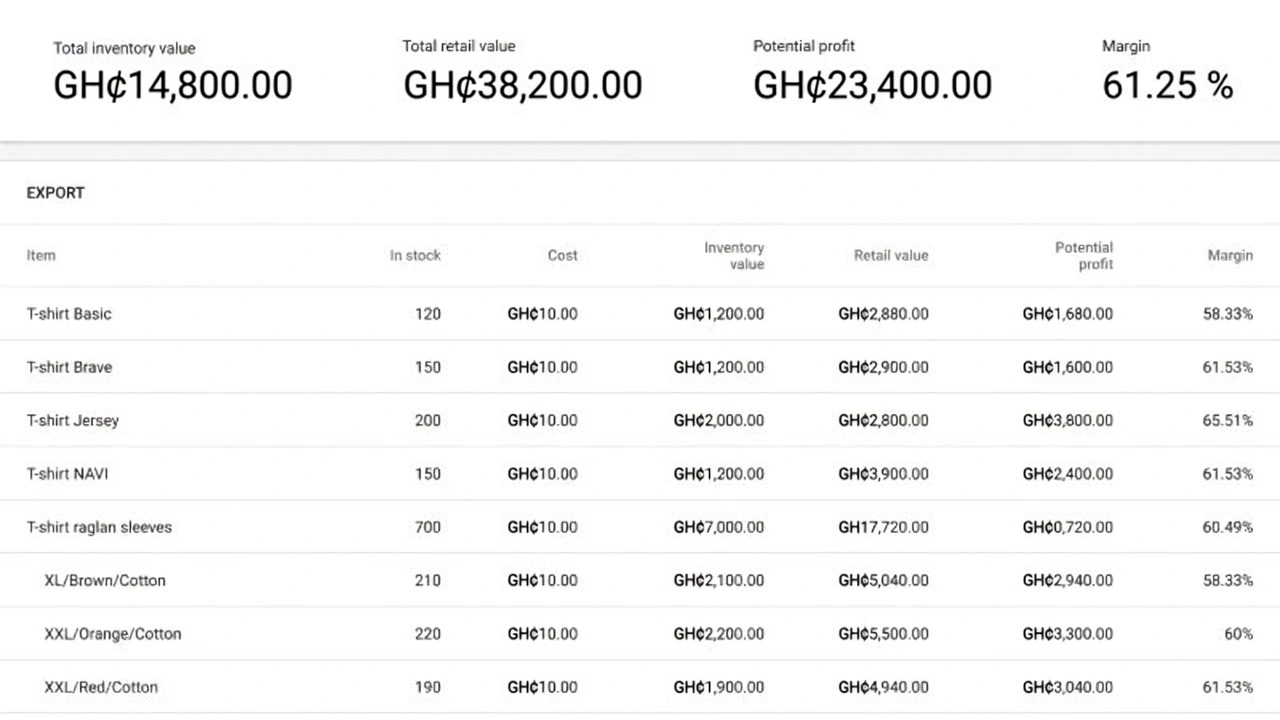Click the overall margin 61.25 %
Screen dimensions: 1280x720
click(x=1168, y=86)
